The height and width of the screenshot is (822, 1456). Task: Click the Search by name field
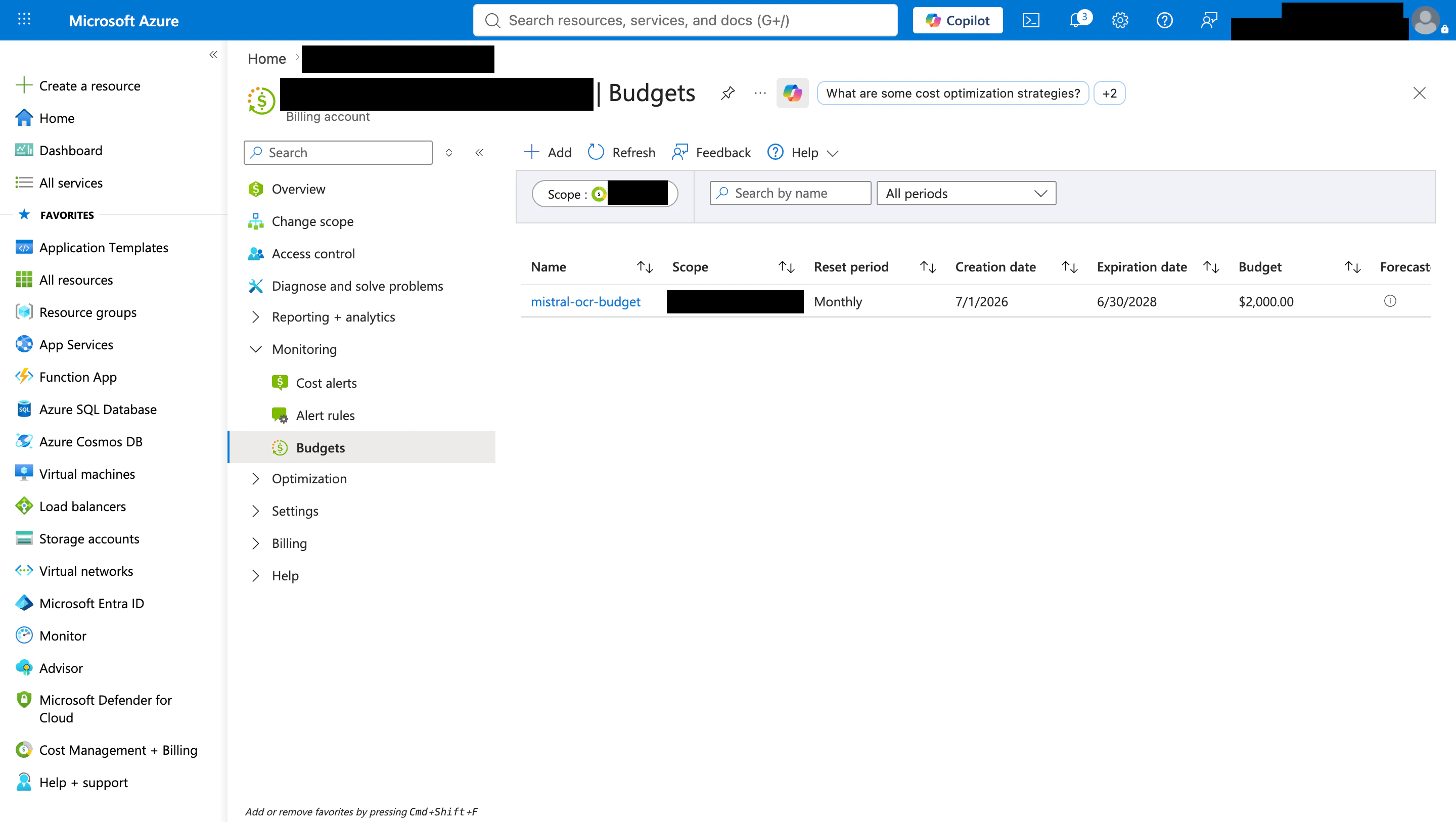point(790,193)
